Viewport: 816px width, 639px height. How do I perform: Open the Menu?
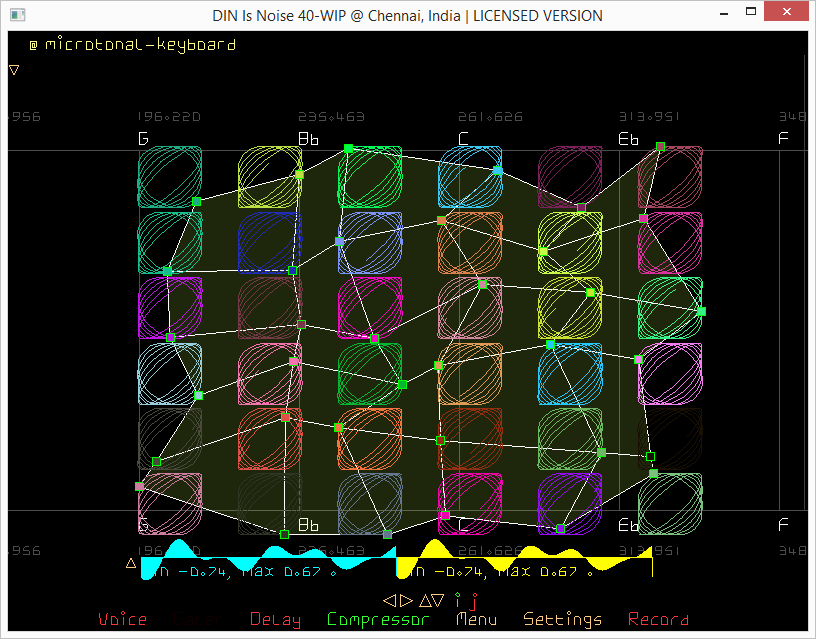coord(476,620)
